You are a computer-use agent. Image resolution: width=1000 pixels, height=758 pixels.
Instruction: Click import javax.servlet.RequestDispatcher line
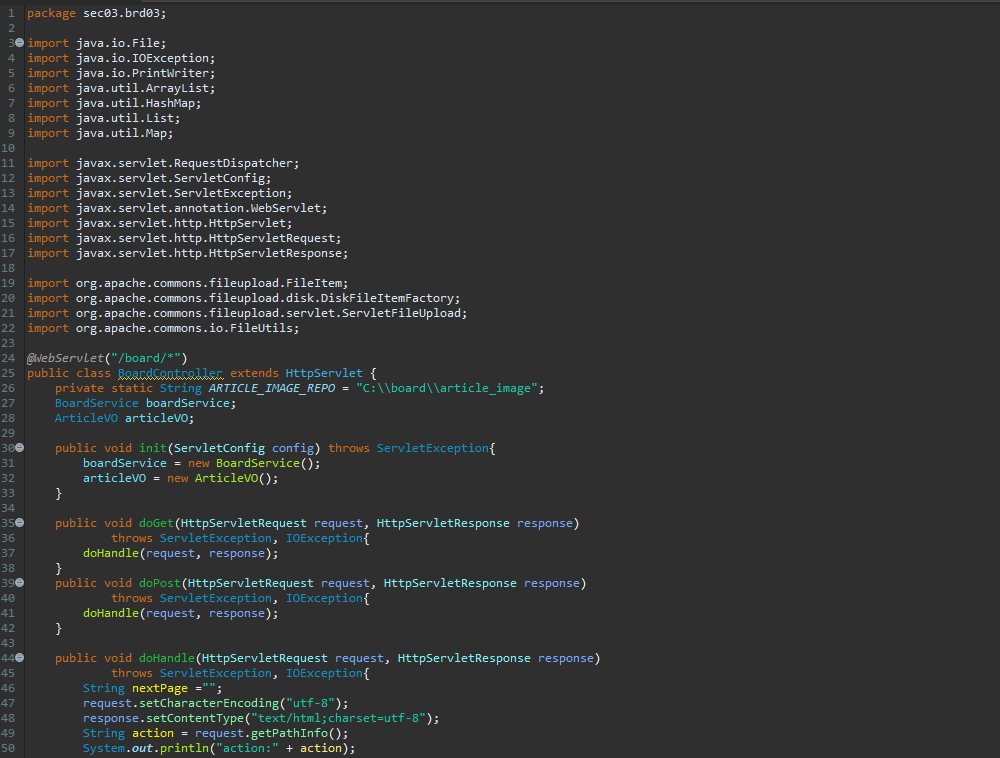pyautogui.click(x=163, y=163)
